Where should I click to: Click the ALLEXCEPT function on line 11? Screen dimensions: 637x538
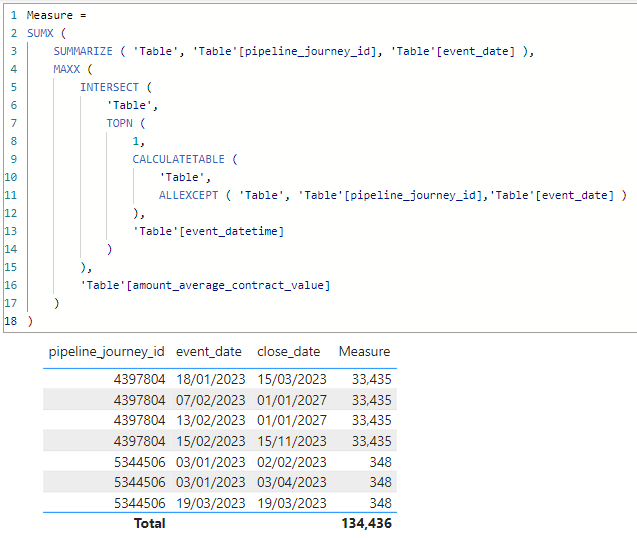point(188,195)
